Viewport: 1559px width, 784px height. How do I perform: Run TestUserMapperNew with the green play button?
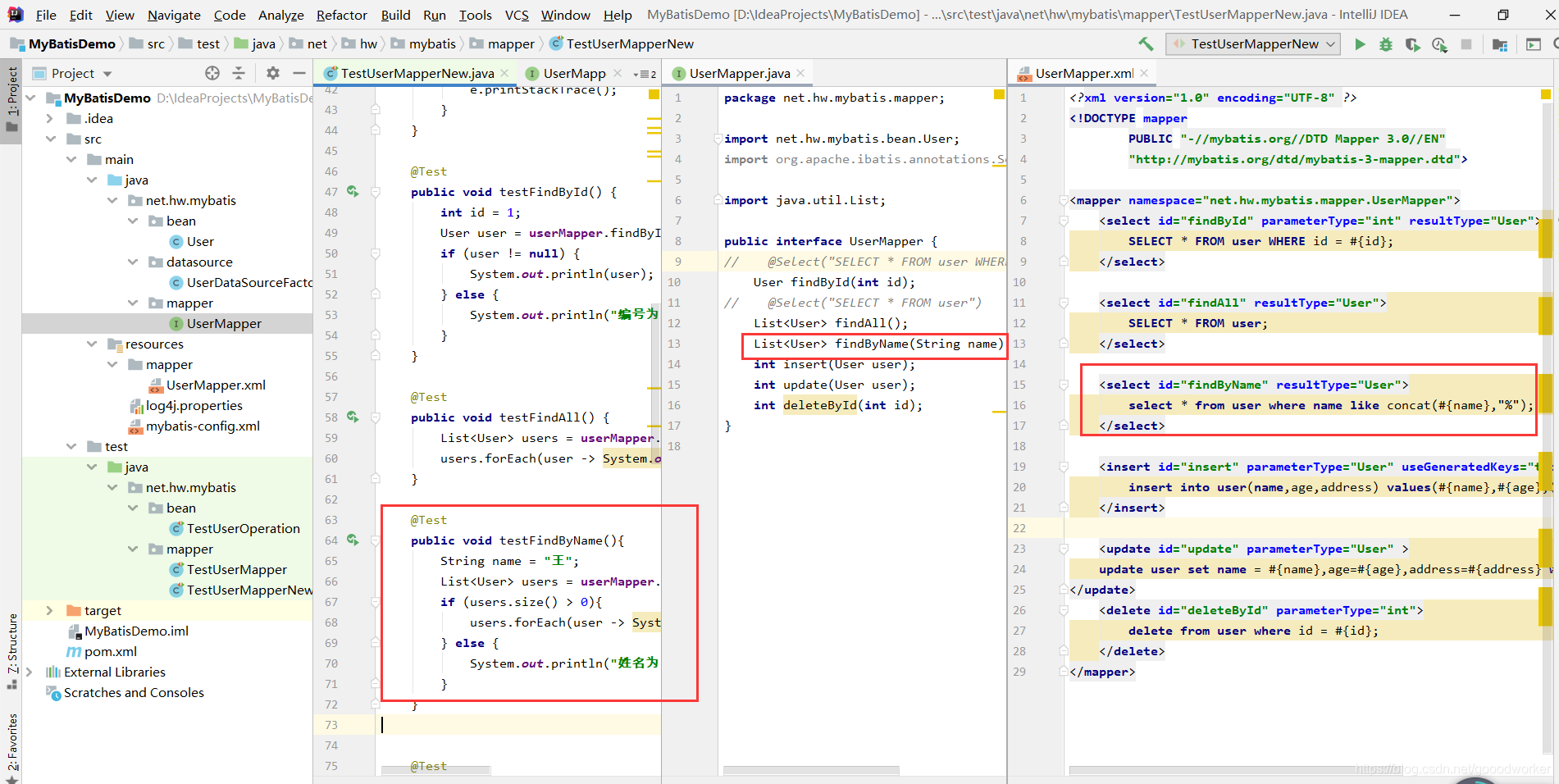(1360, 44)
